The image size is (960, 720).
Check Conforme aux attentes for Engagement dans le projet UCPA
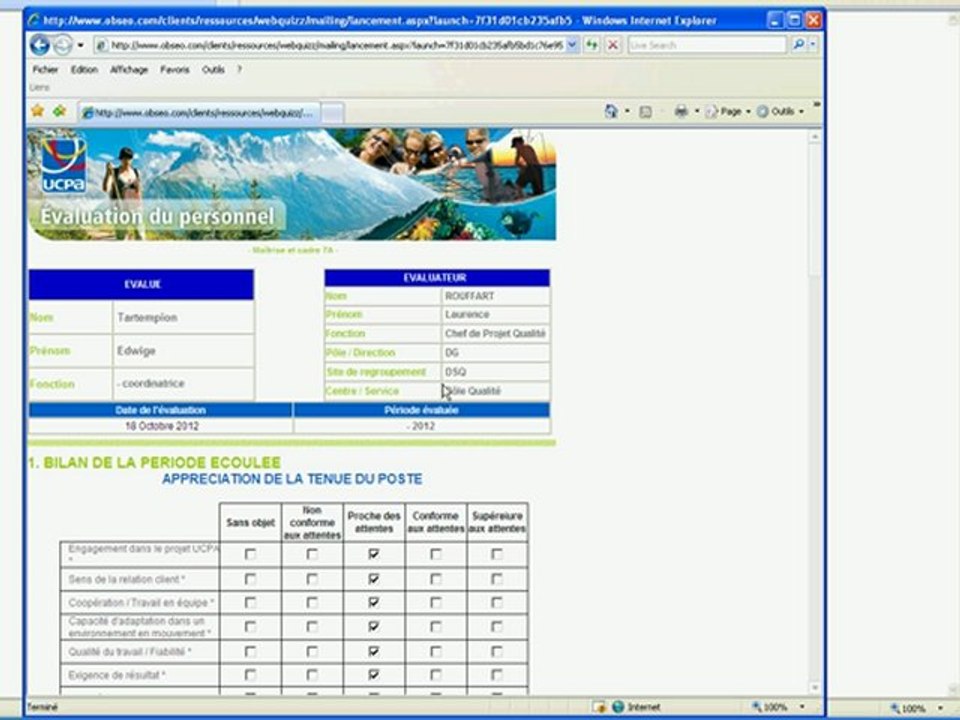(435, 554)
